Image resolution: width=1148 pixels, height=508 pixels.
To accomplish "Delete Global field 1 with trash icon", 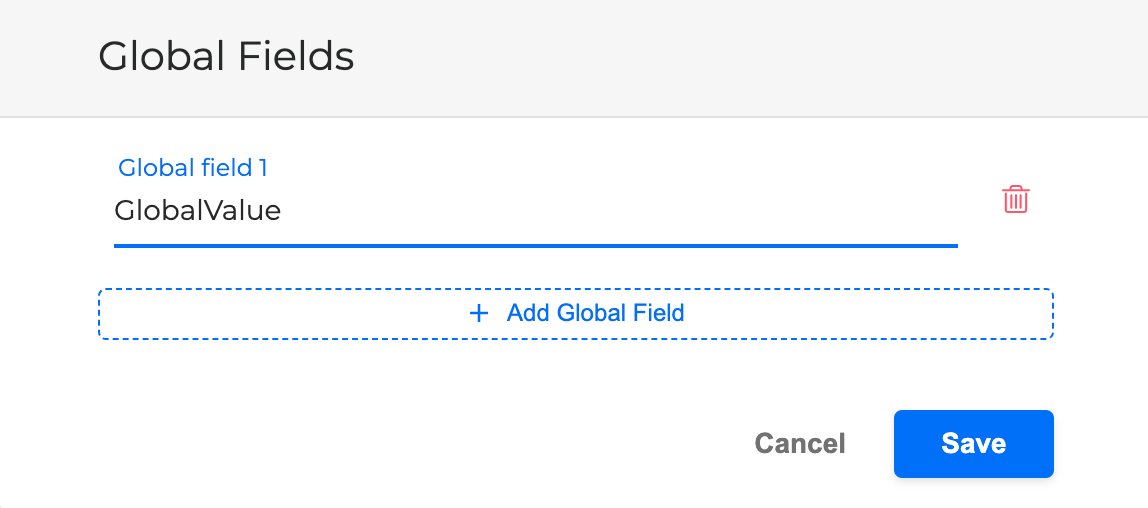I will click(x=1015, y=200).
